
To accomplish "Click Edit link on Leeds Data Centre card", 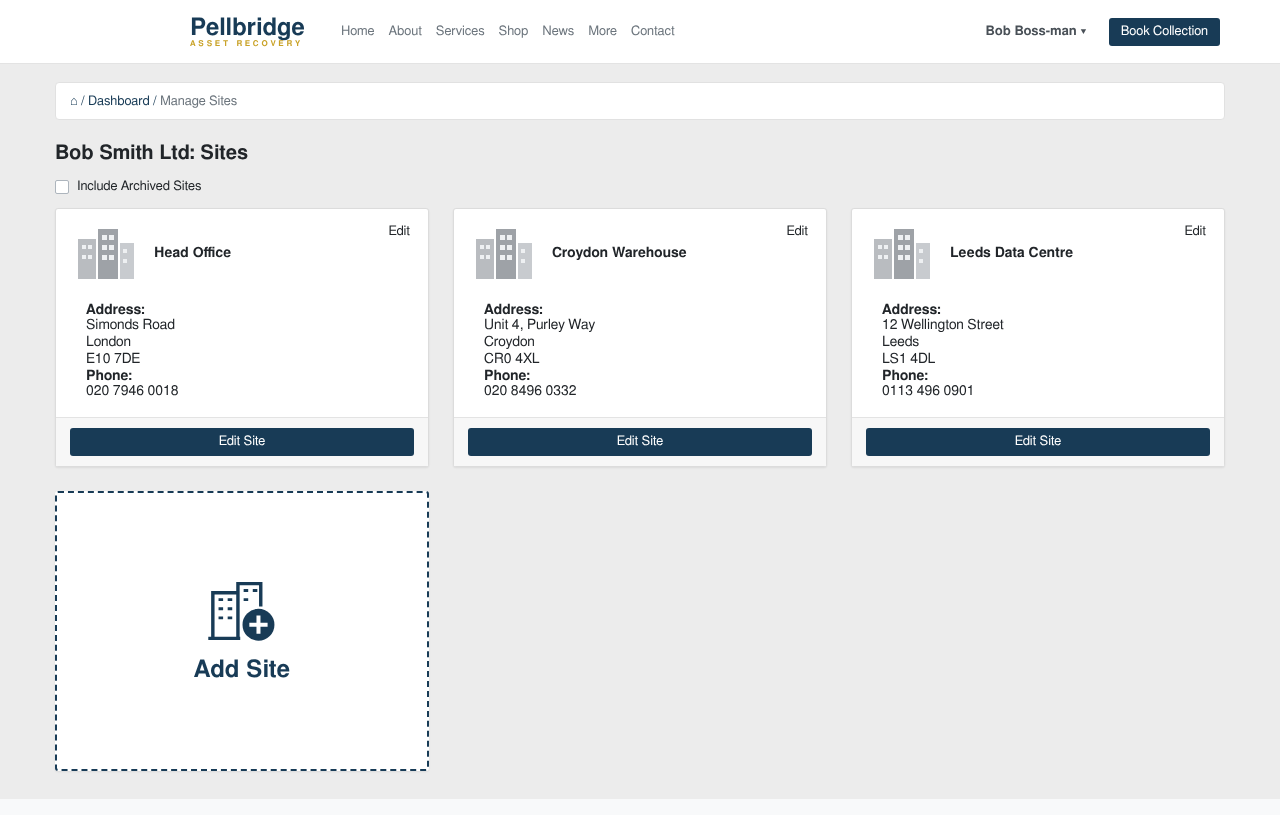I will click(x=1195, y=231).
